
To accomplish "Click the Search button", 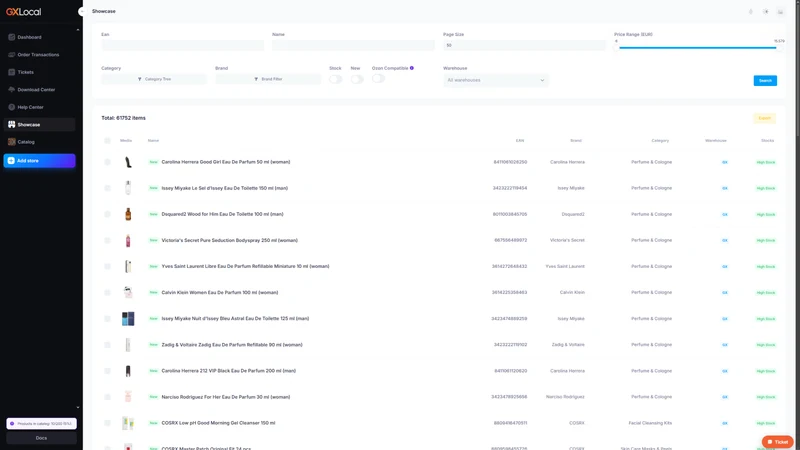I will pyautogui.click(x=765, y=81).
